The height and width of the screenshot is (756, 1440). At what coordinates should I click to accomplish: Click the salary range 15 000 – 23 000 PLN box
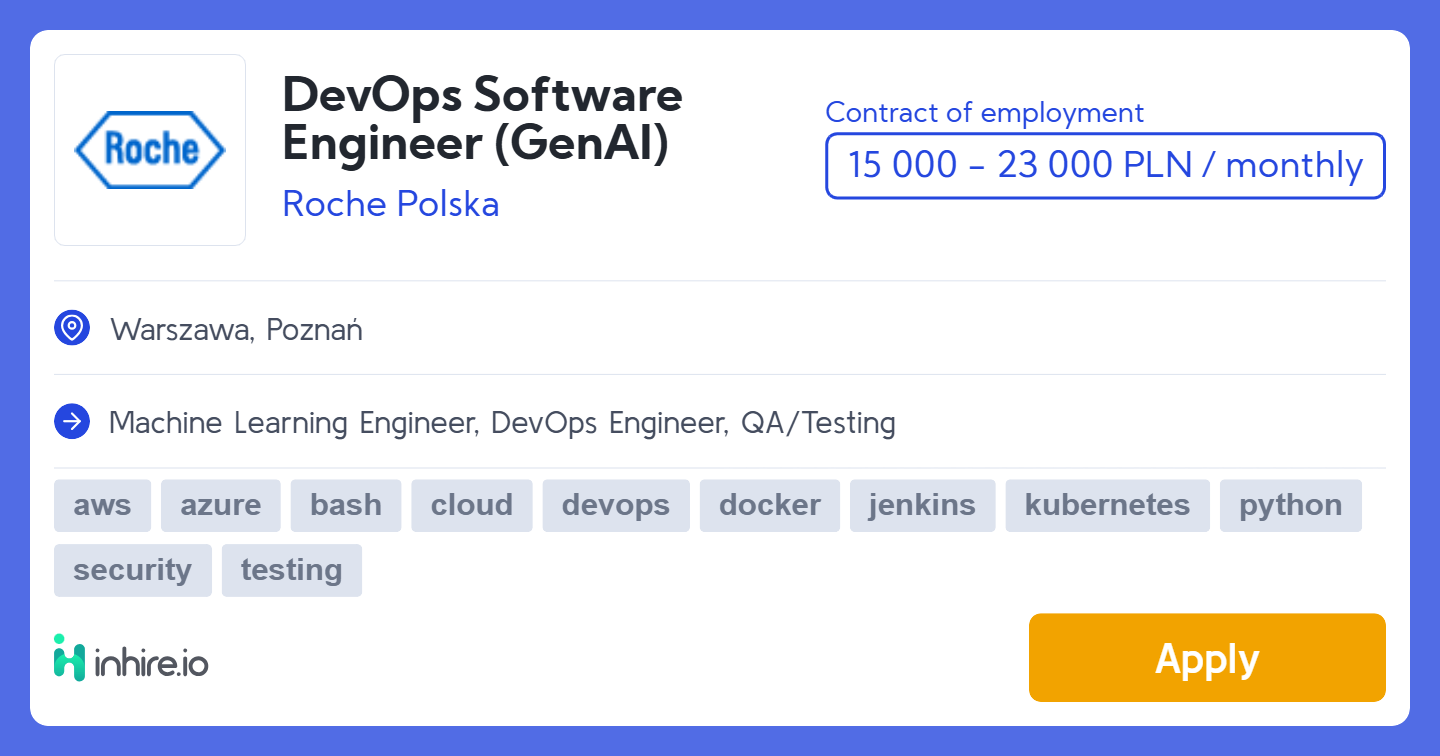pos(1105,166)
